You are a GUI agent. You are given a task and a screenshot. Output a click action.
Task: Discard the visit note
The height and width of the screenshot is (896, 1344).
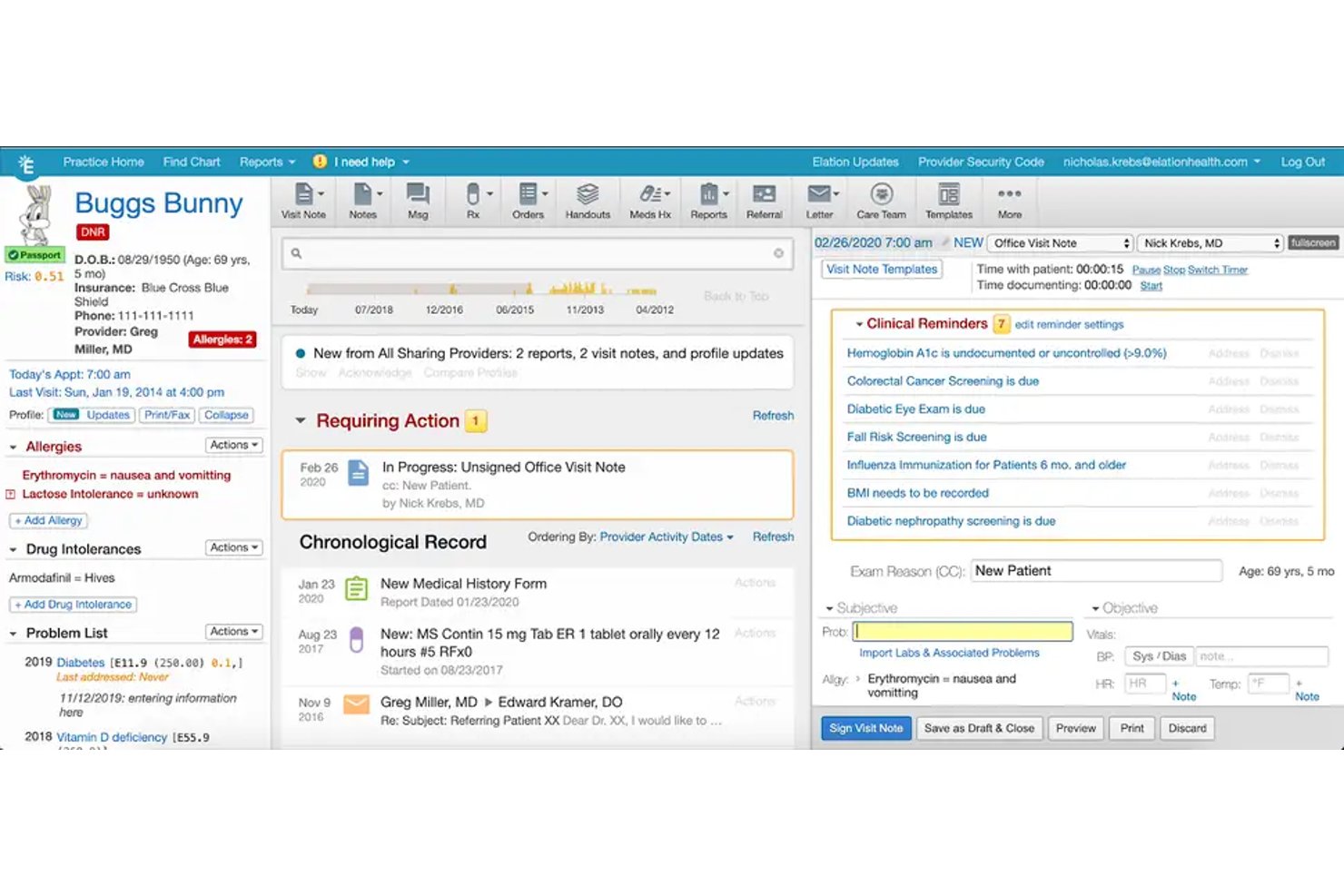(1187, 728)
